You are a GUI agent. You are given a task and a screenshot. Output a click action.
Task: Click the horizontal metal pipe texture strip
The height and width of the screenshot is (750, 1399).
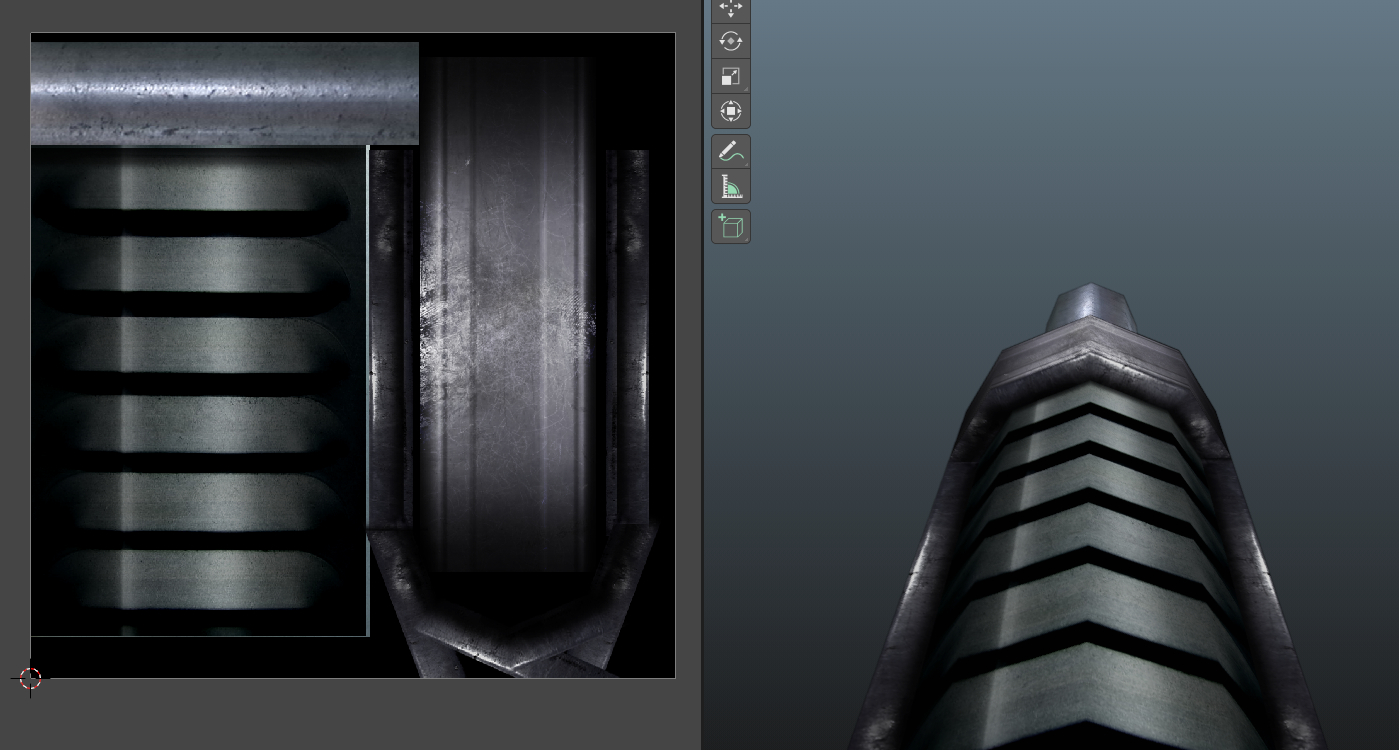(x=224, y=92)
